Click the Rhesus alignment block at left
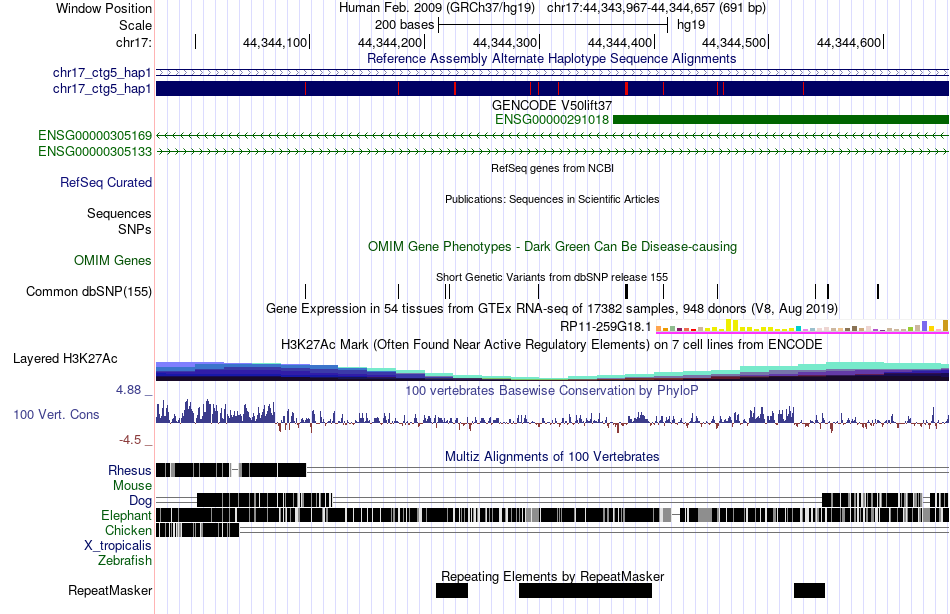Viewport: 950px width, 614px height. (x=231, y=470)
